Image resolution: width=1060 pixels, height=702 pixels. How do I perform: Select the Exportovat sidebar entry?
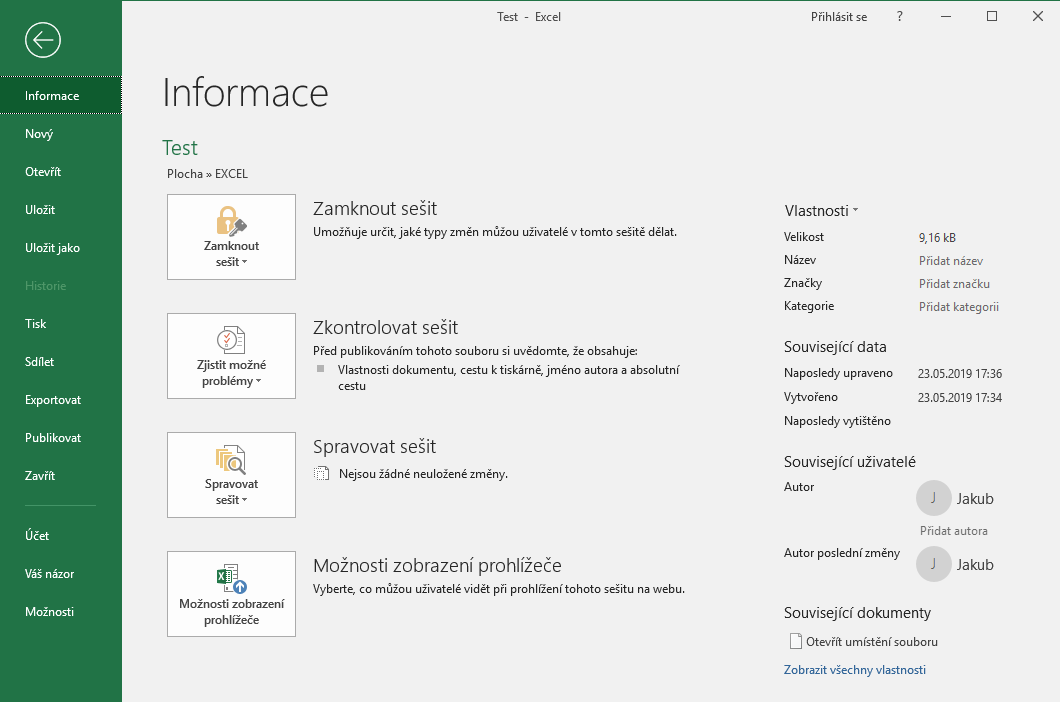[55, 399]
